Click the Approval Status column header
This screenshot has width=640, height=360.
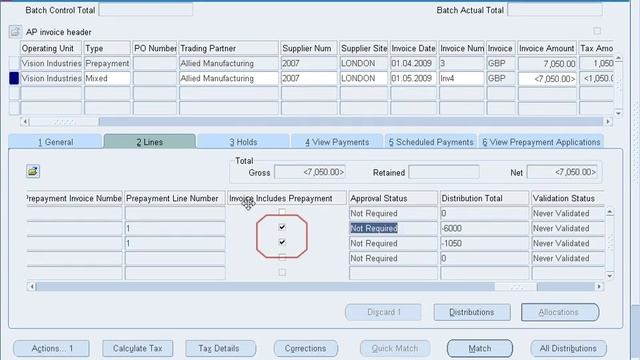[393, 198]
